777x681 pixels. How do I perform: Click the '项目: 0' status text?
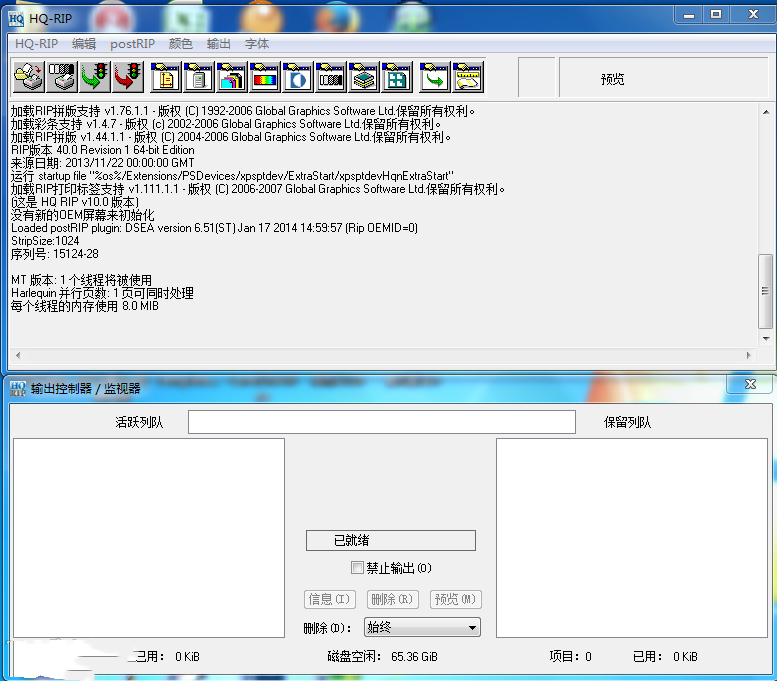[570, 657]
